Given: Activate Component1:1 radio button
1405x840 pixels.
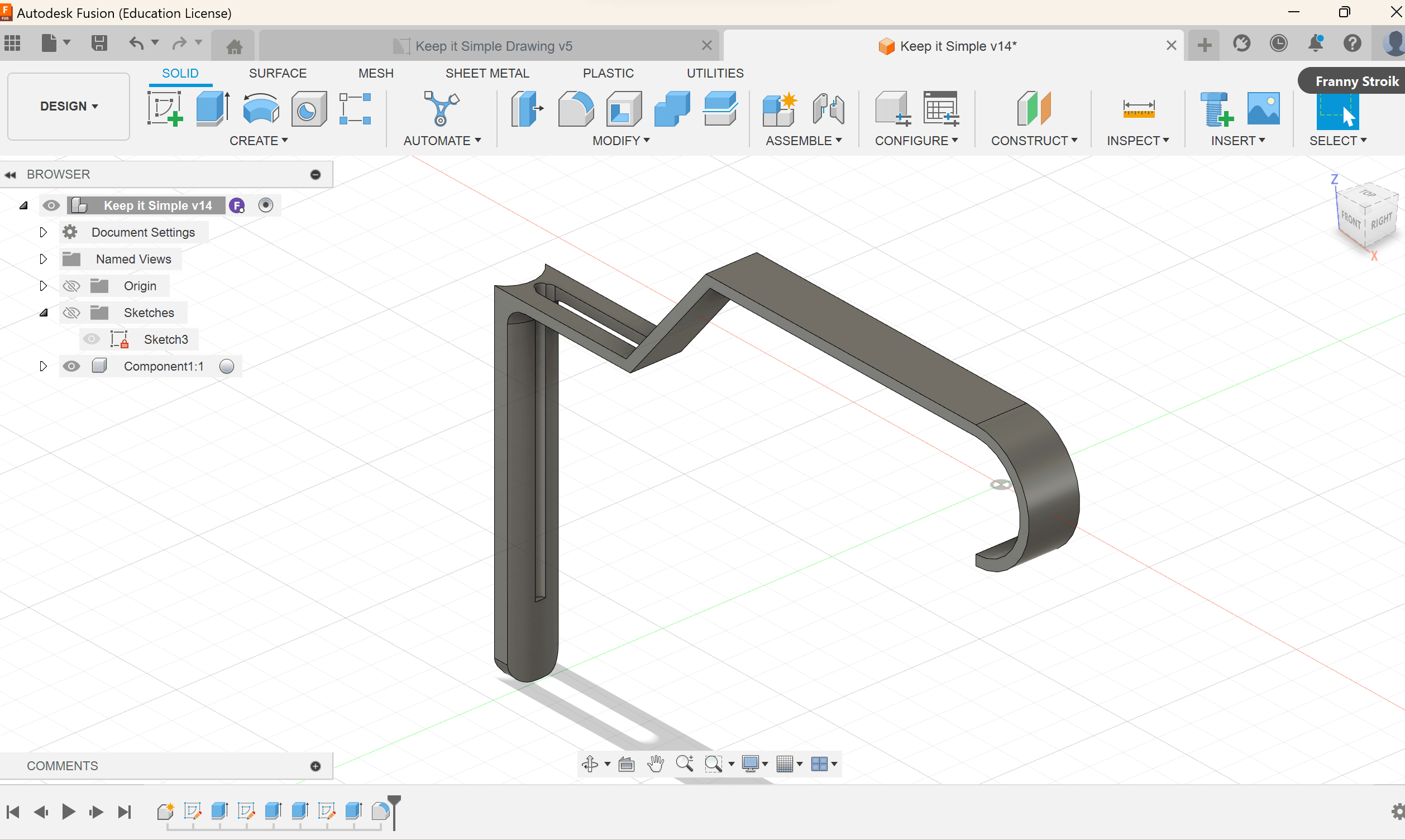Looking at the screenshot, I should coord(227,366).
